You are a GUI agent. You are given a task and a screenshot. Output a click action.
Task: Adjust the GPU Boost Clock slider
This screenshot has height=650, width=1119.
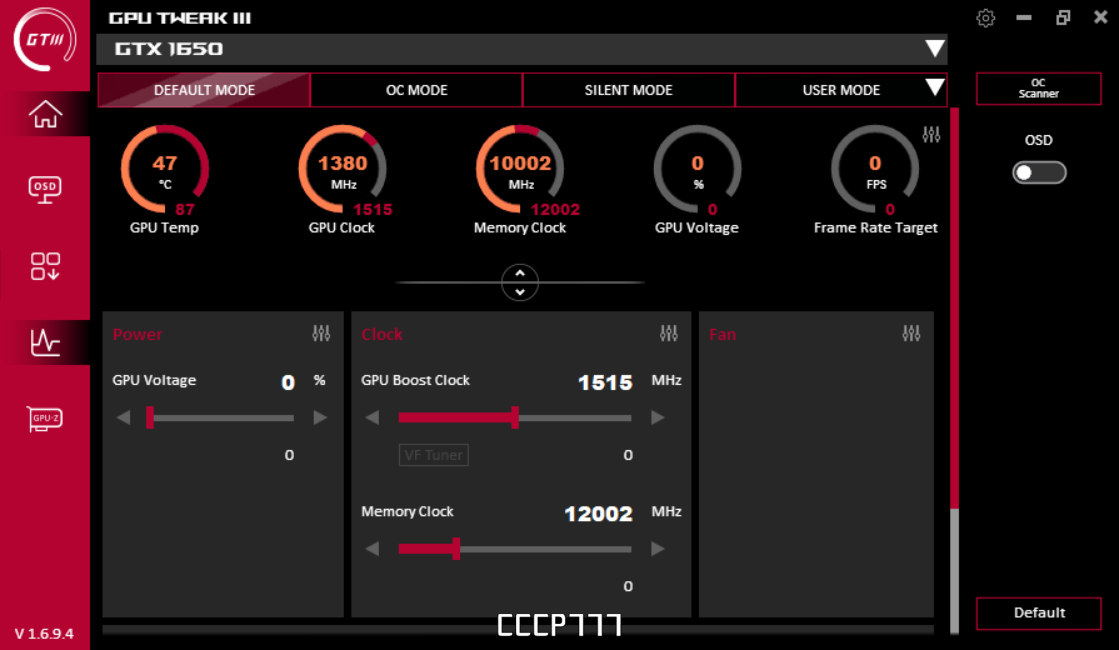point(515,417)
